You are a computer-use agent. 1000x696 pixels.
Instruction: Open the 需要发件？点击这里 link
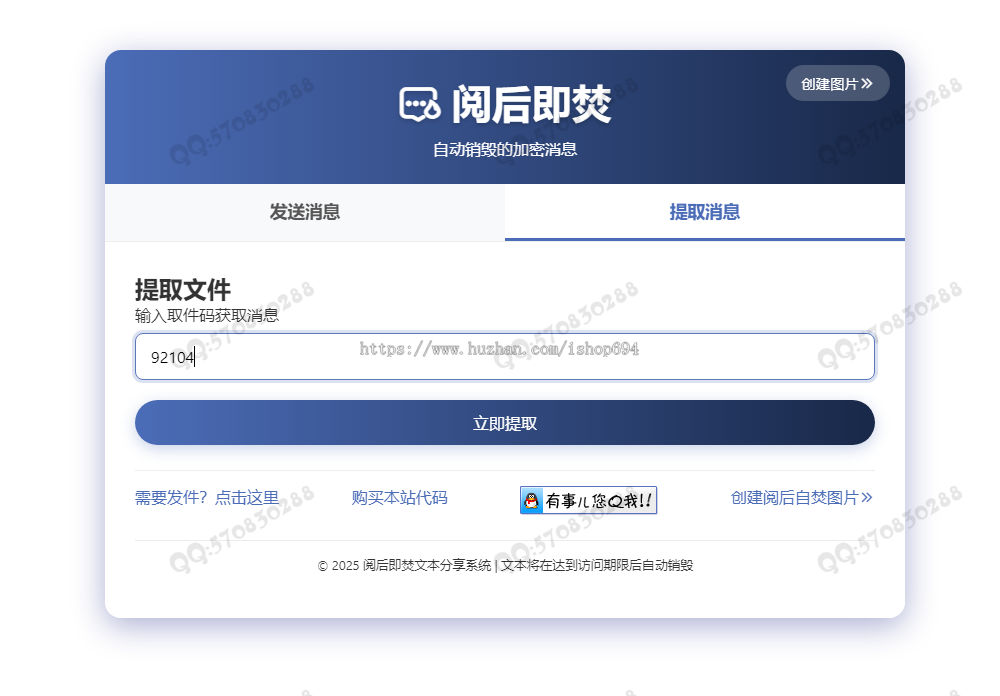pyautogui.click(x=207, y=498)
